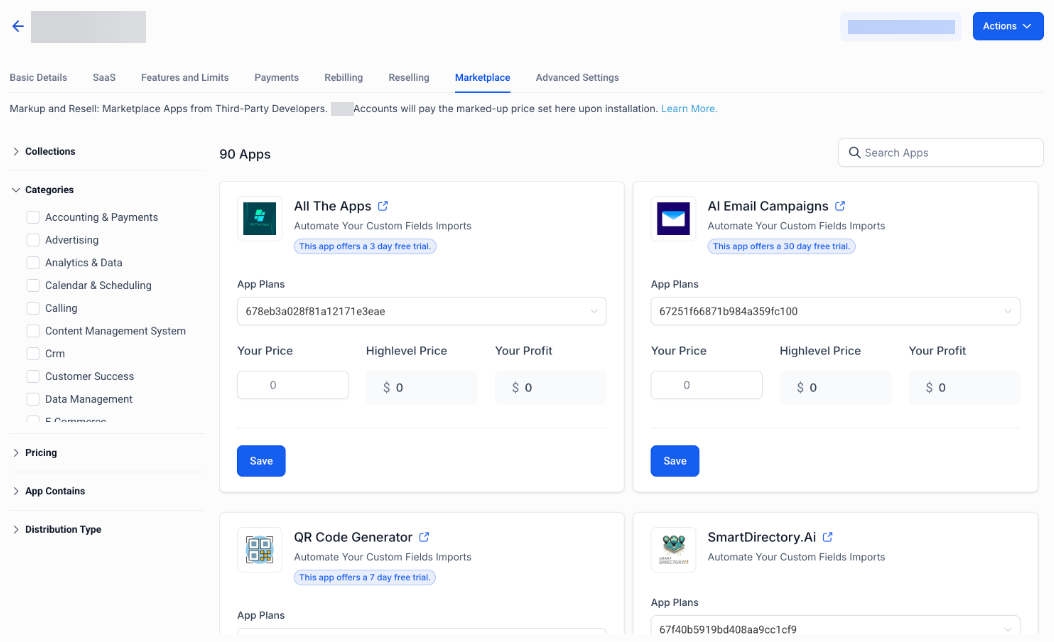Image resolution: width=1054 pixels, height=642 pixels.
Task: Check the Advertising category
Action: pos(33,240)
